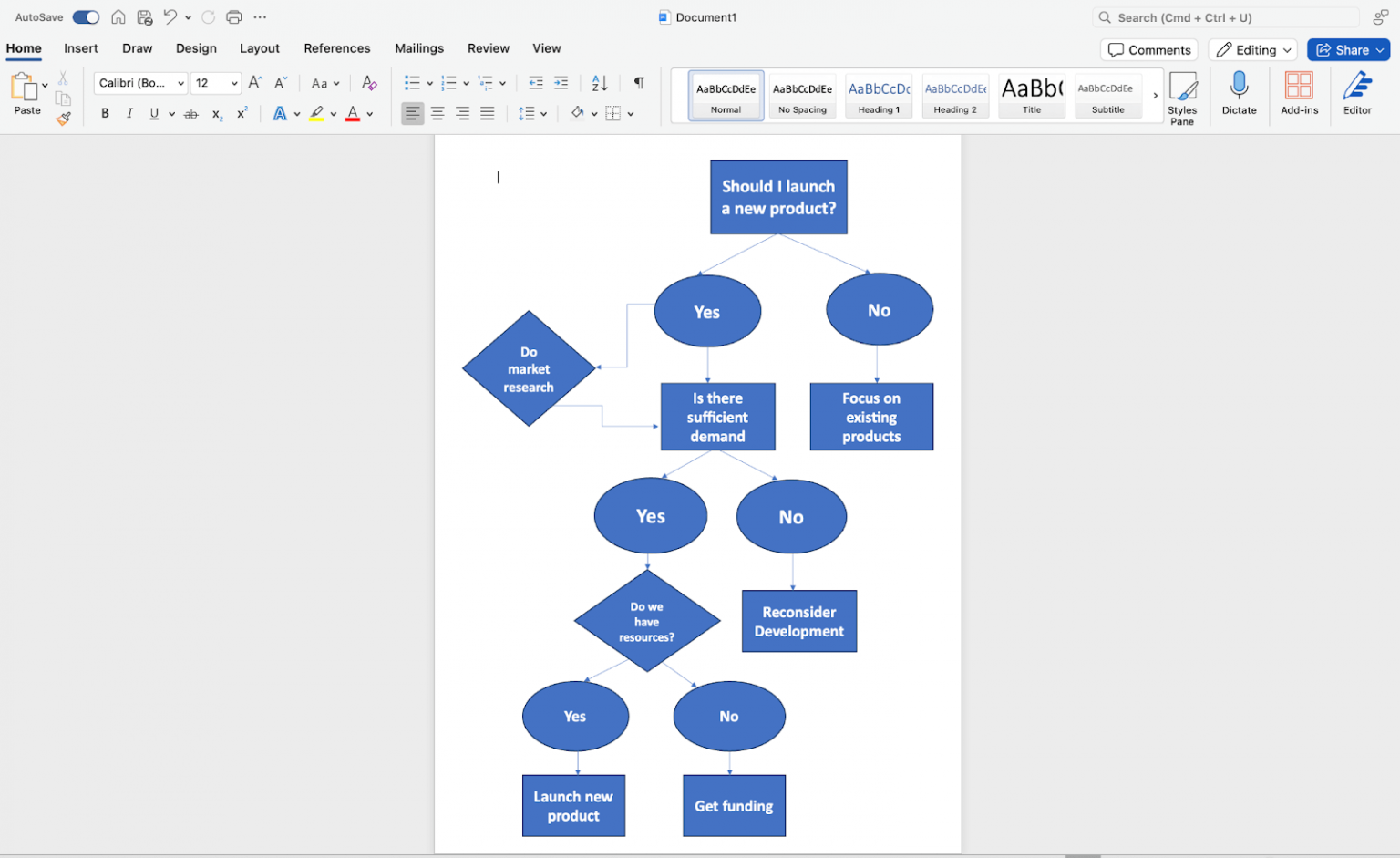Select the strikethrough icon

tap(190, 113)
